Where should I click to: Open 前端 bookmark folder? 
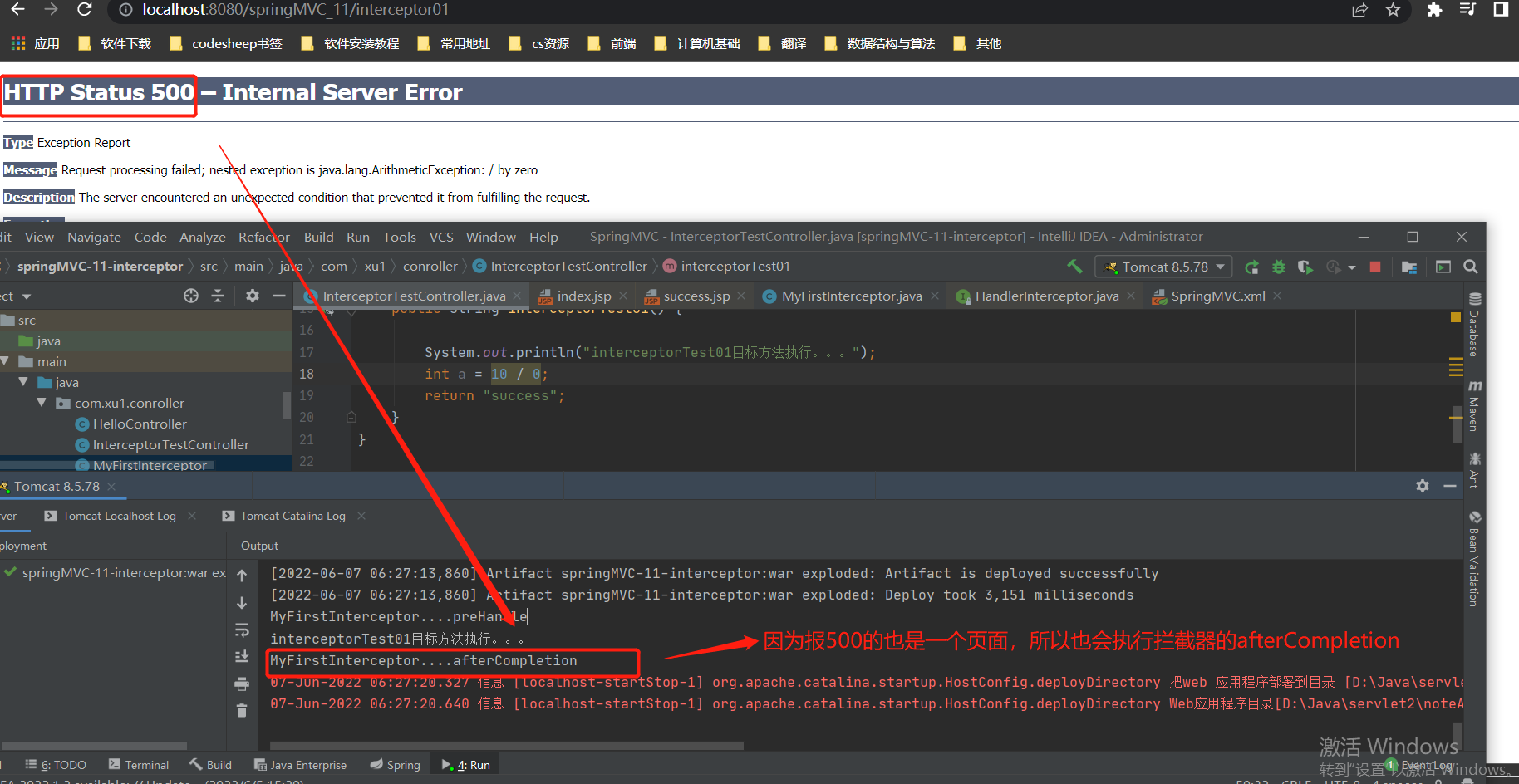[x=612, y=43]
